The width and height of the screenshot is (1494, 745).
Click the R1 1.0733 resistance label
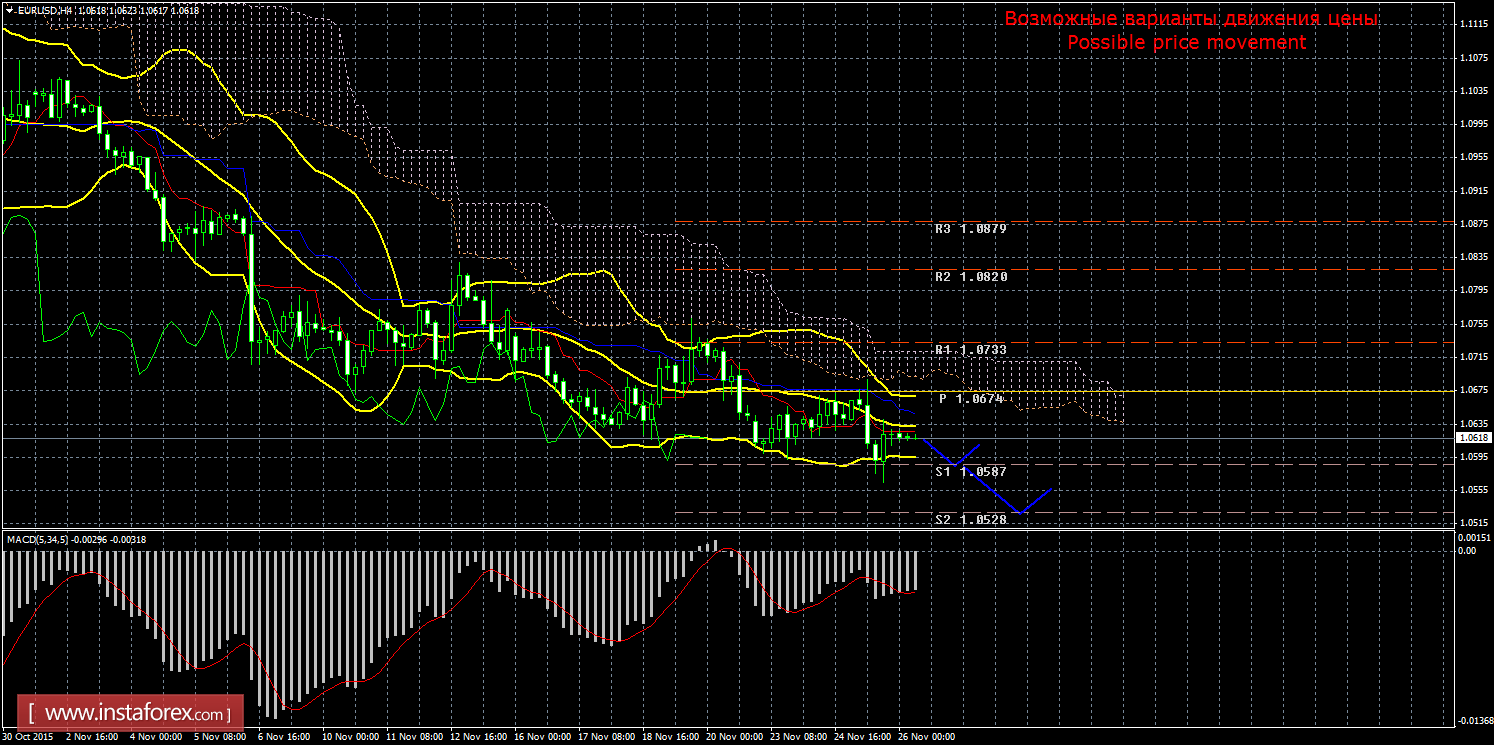(x=970, y=350)
